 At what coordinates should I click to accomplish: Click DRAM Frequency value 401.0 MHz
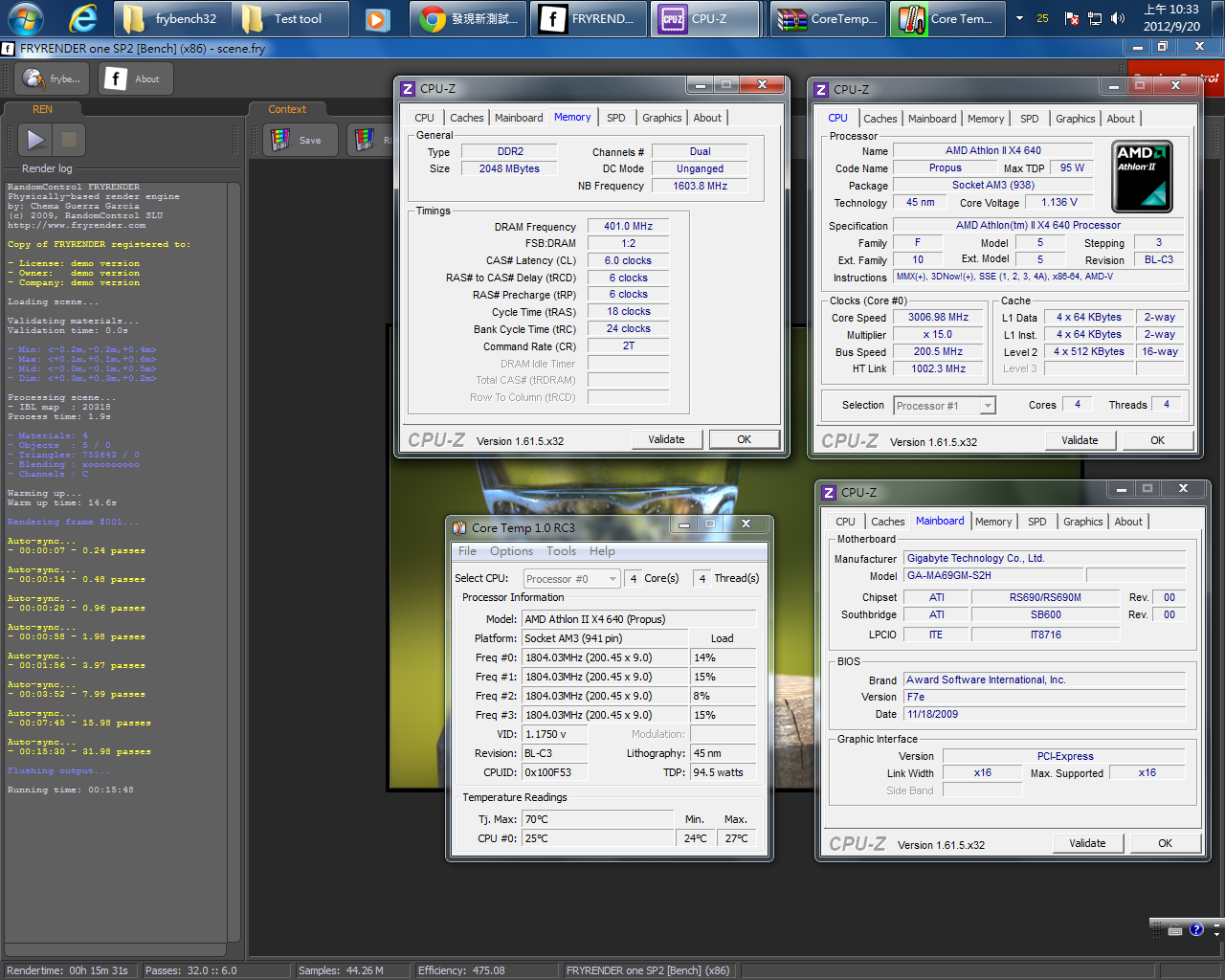(628, 226)
